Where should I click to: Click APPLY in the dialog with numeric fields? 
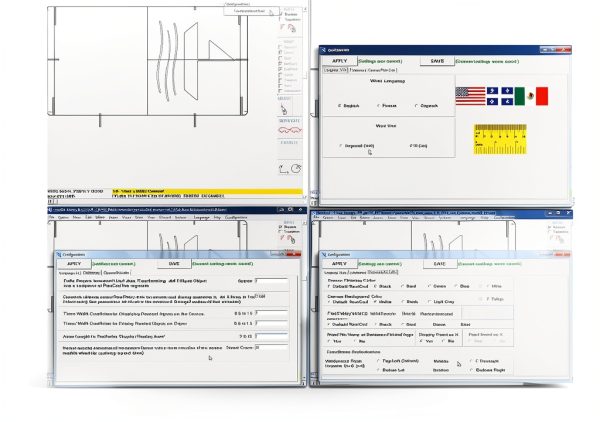pyautogui.click(x=74, y=264)
